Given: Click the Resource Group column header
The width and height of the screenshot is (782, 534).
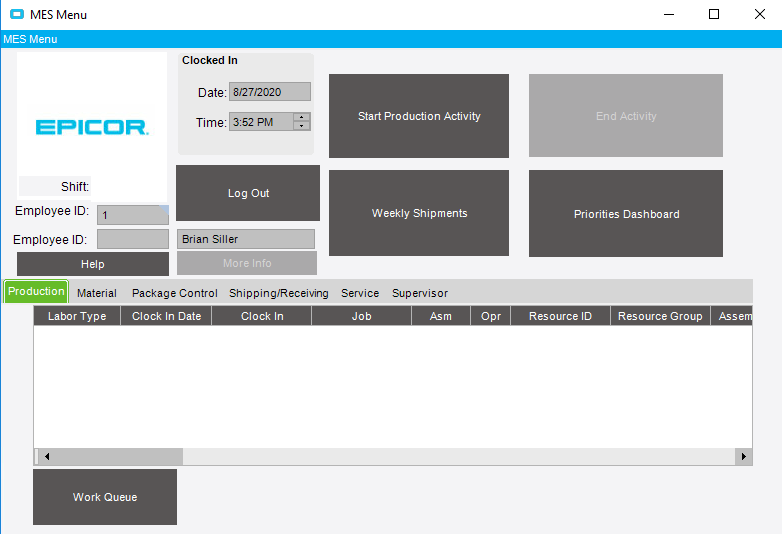Looking at the screenshot, I should coord(660,316).
